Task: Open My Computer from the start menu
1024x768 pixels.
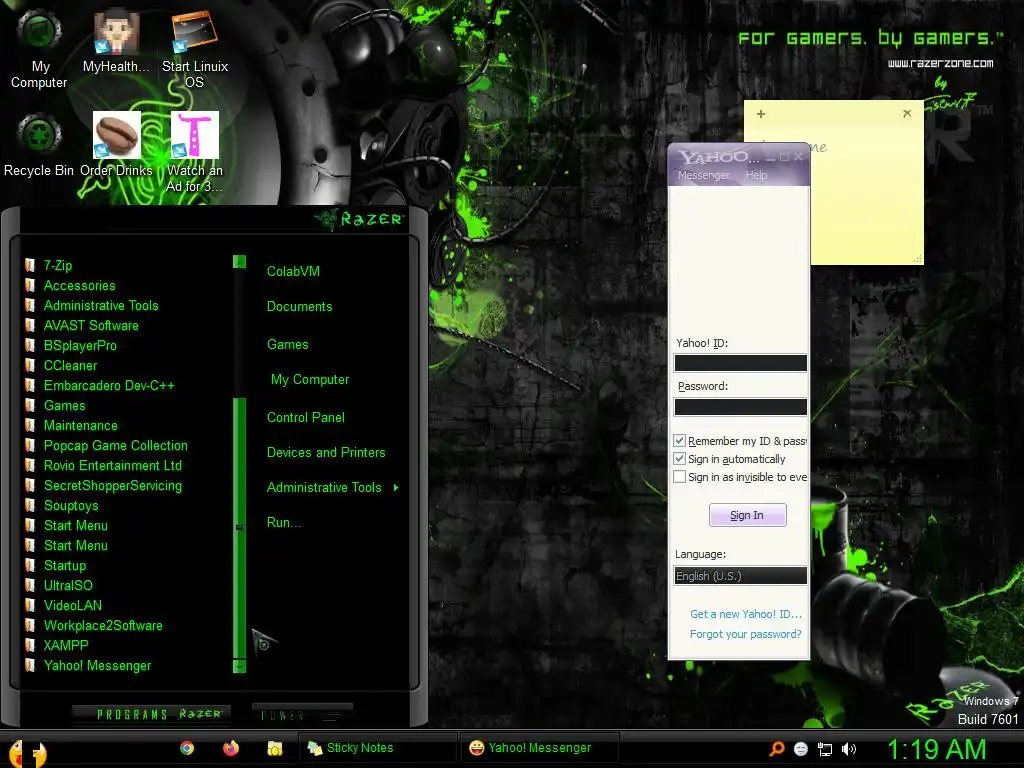Action: coord(310,379)
